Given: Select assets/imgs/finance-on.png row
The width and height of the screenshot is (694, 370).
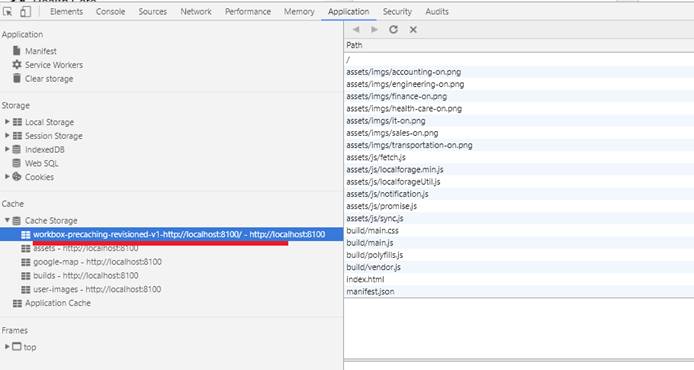Looking at the screenshot, I should 519,96.
